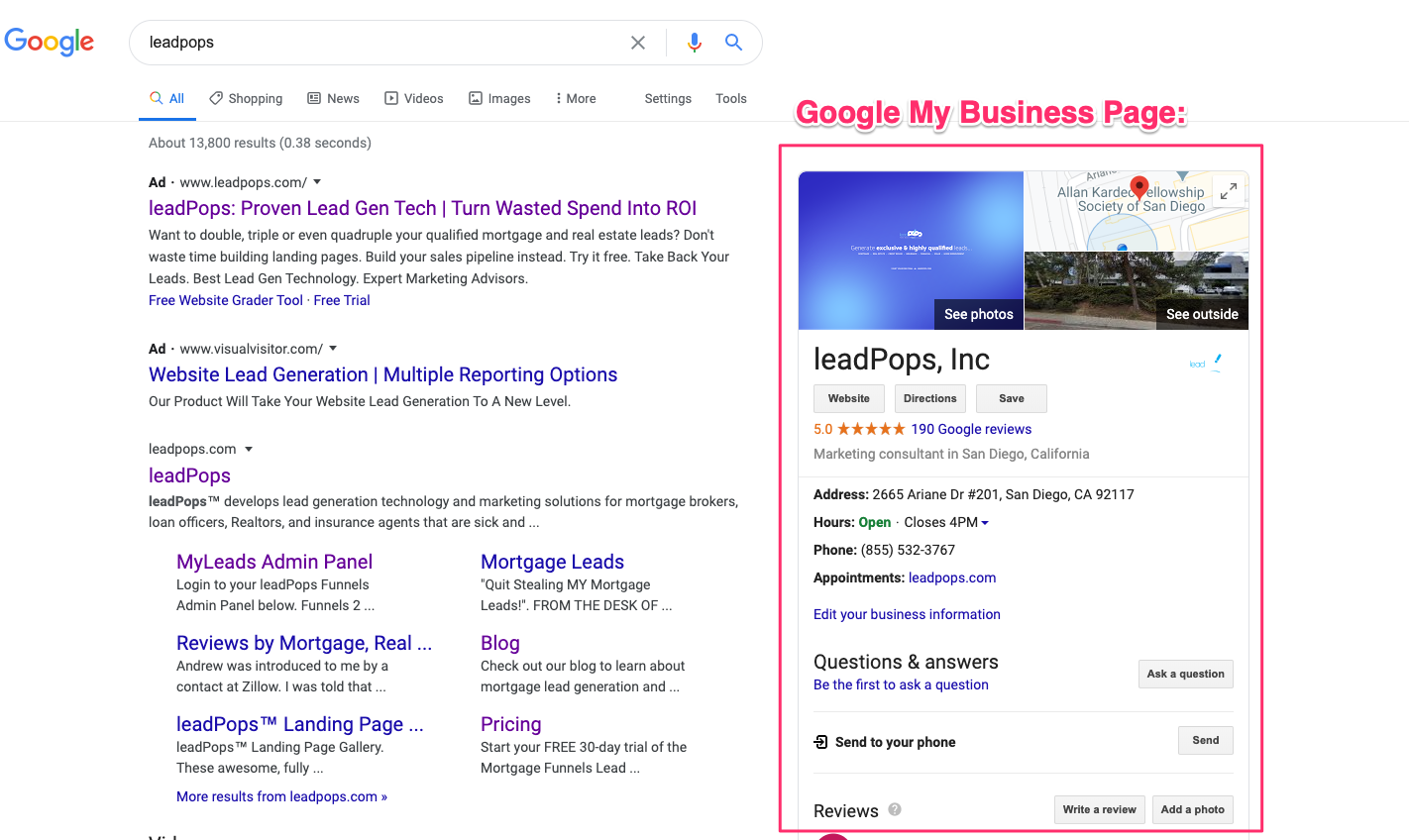Click the Save button
This screenshot has width=1409, height=840.
[x=1012, y=398]
